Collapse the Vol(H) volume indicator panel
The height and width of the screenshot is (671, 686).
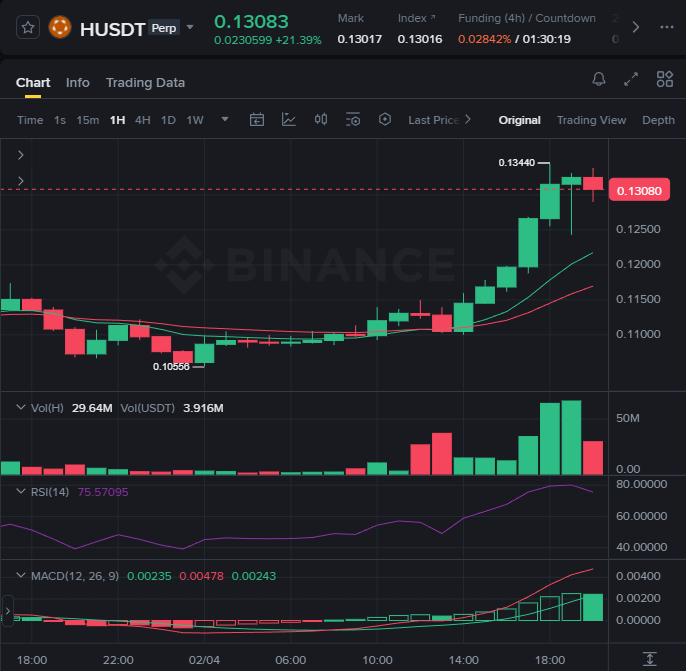click(x=21, y=407)
